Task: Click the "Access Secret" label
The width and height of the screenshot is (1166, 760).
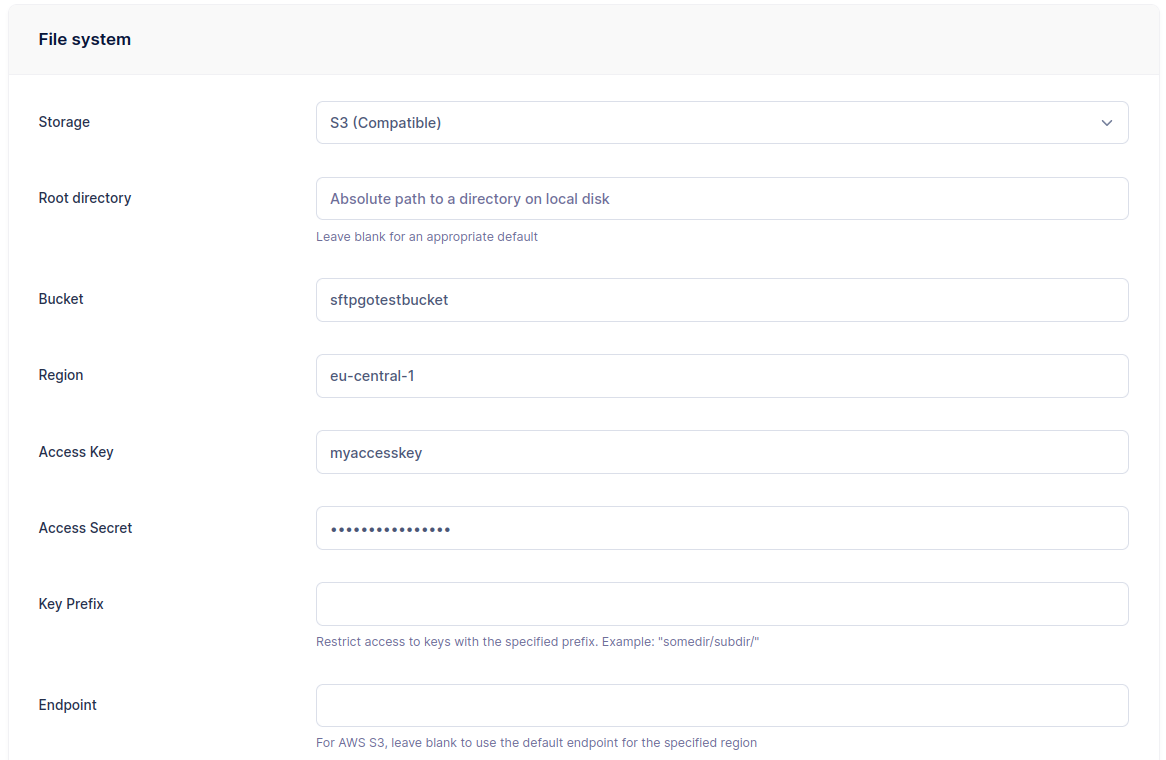Action: (x=85, y=528)
